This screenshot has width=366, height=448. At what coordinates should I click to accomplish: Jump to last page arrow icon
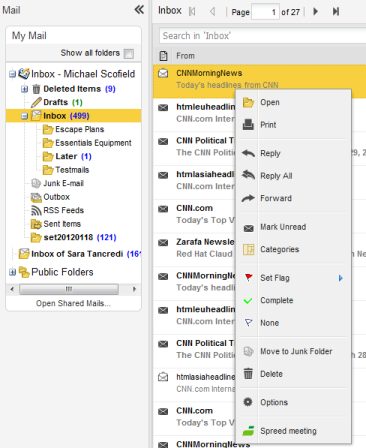[x=336, y=12]
